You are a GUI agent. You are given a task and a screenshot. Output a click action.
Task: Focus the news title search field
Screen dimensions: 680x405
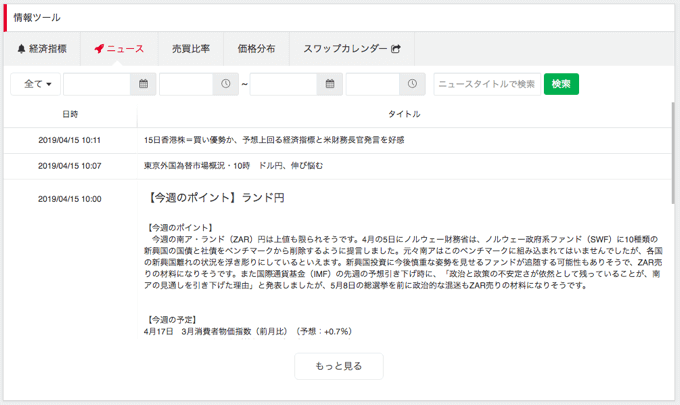tap(486, 84)
